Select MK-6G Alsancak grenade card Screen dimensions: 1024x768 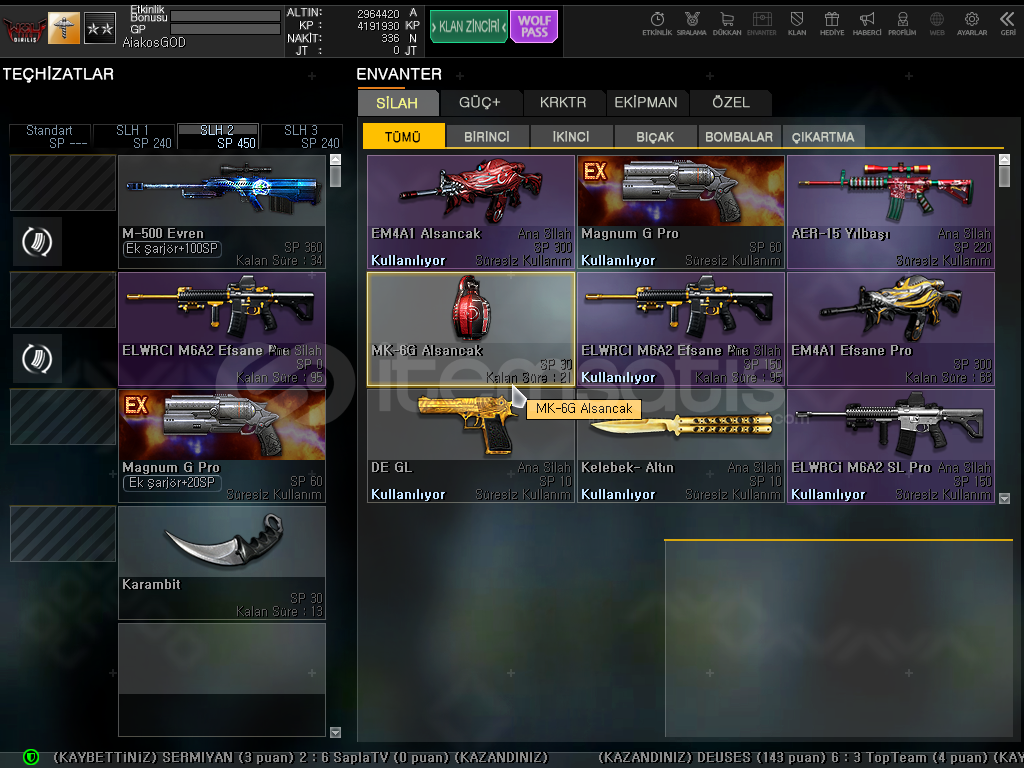(471, 329)
